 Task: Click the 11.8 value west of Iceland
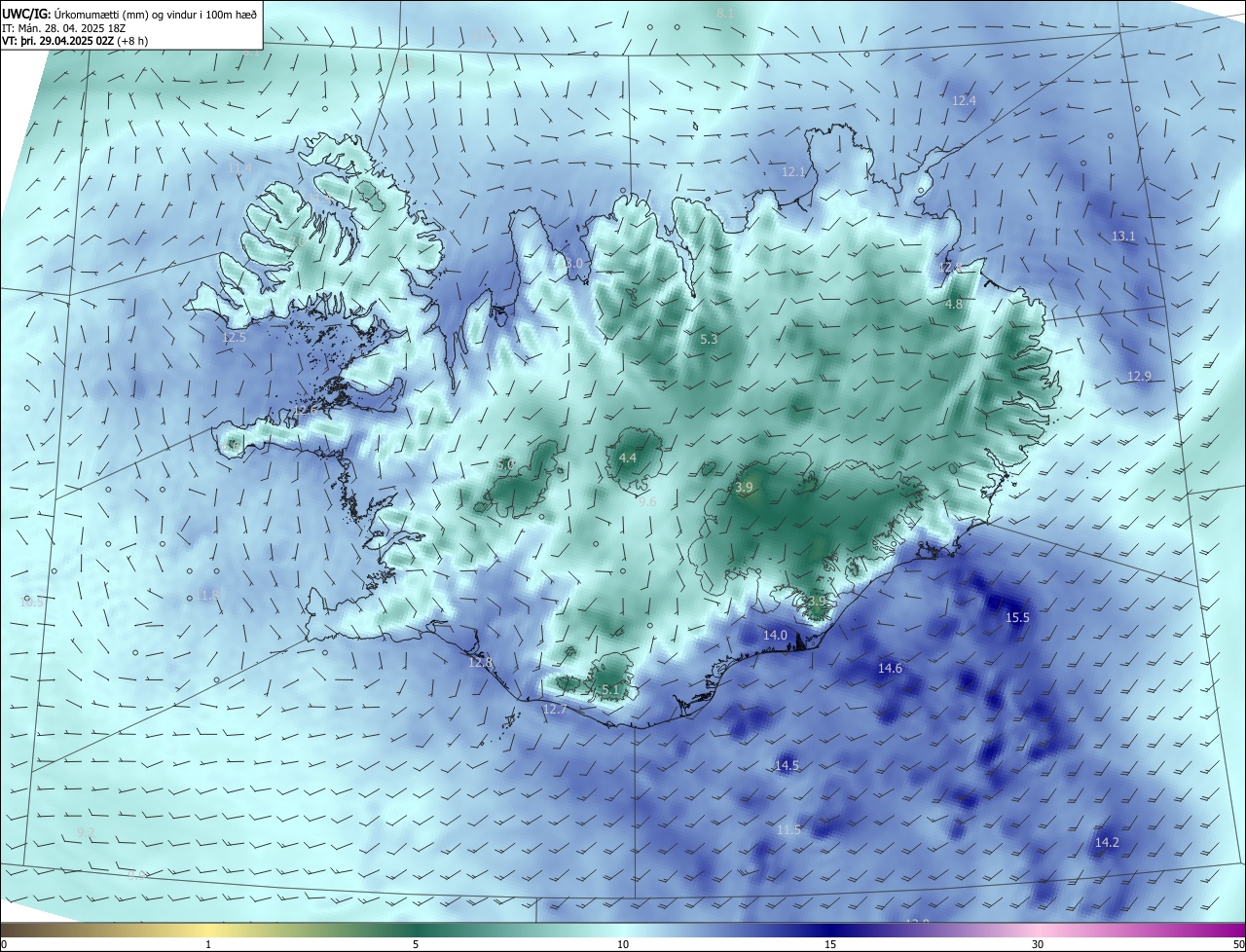tap(207, 596)
